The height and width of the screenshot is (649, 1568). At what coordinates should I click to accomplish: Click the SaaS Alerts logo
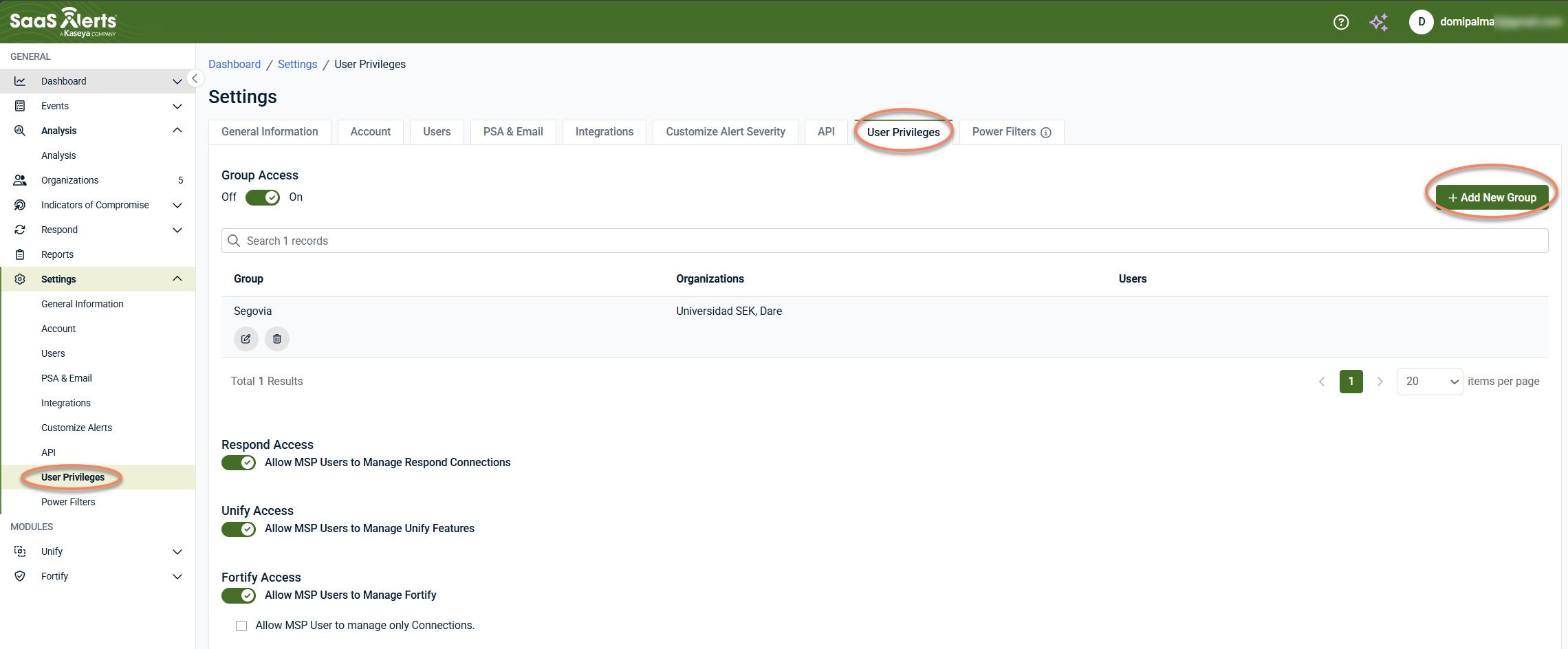pos(63,22)
